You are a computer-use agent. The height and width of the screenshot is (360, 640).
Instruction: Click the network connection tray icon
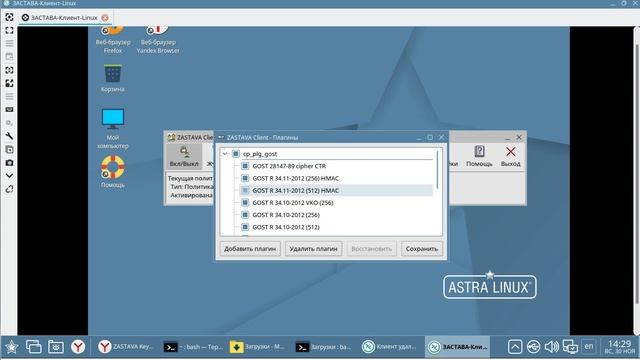coord(570,347)
